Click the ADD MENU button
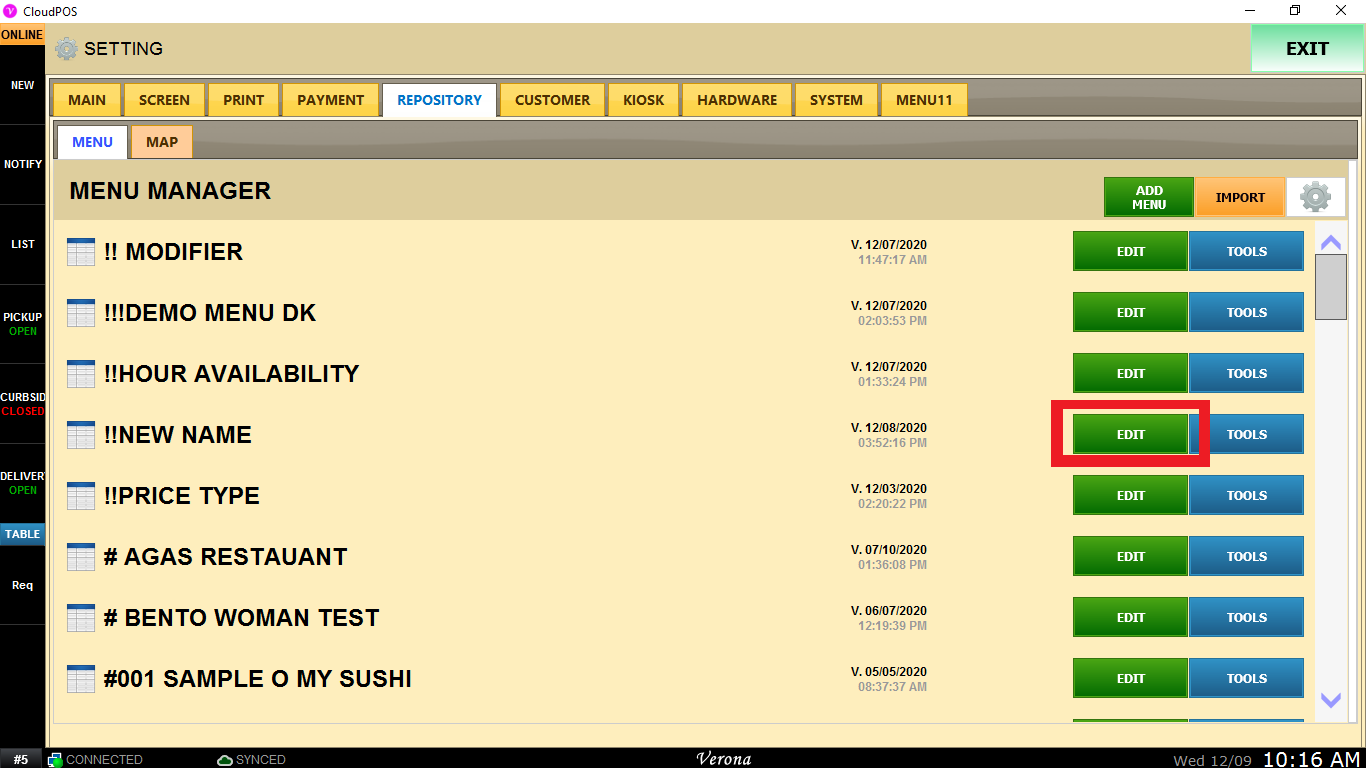This screenshot has height=768, width=1366. coord(1149,197)
